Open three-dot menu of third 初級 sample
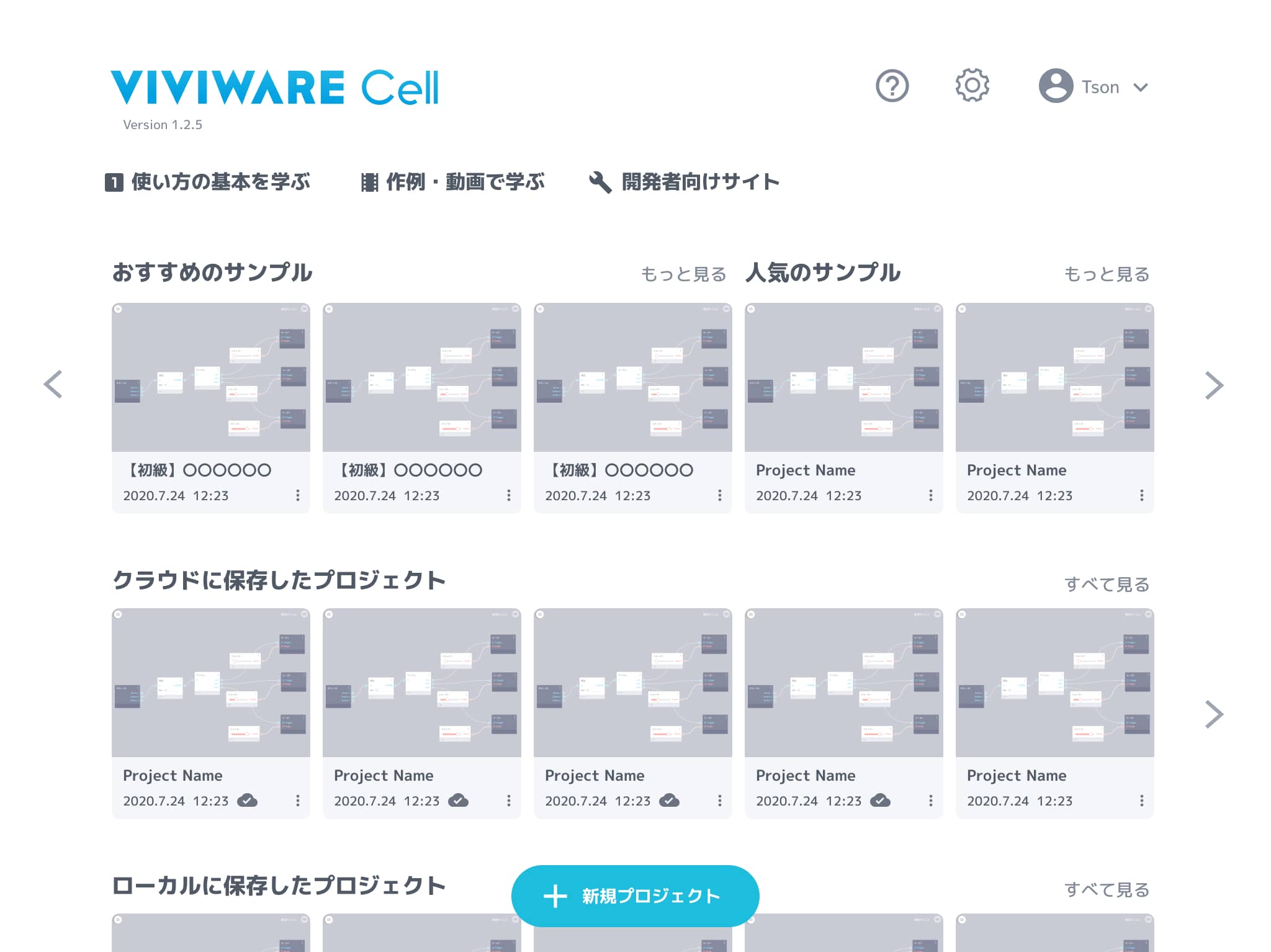The height and width of the screenshot is (952, 1271). (x=719, y=495)
